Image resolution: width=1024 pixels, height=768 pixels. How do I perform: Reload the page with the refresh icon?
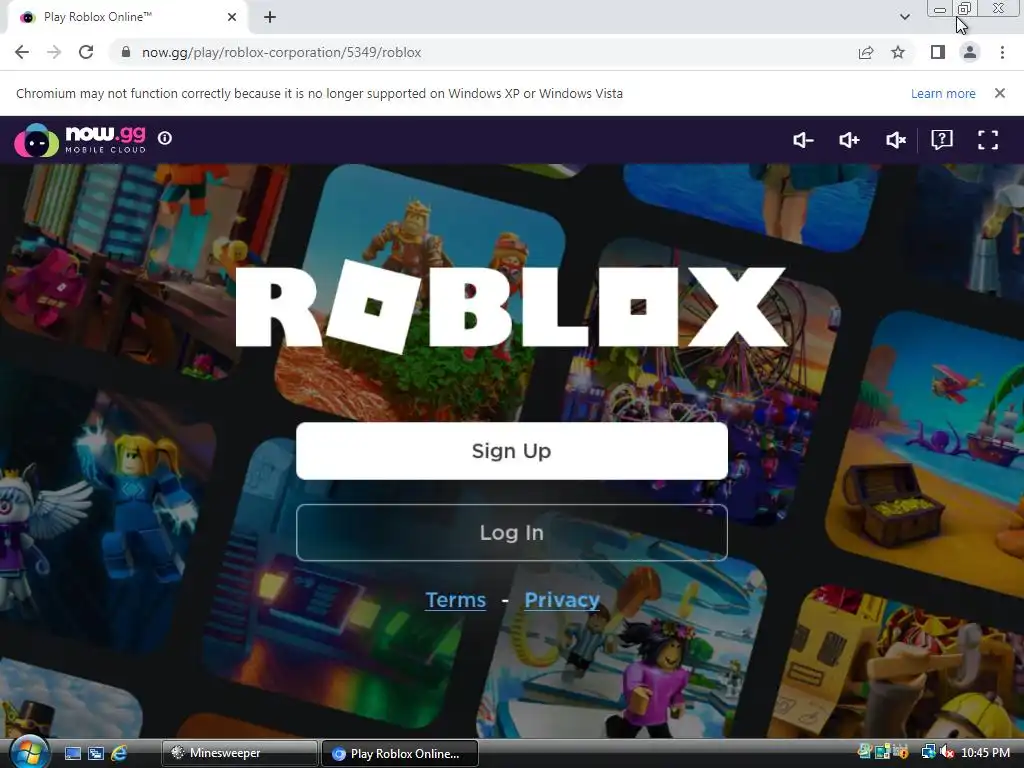coord(86,52)
